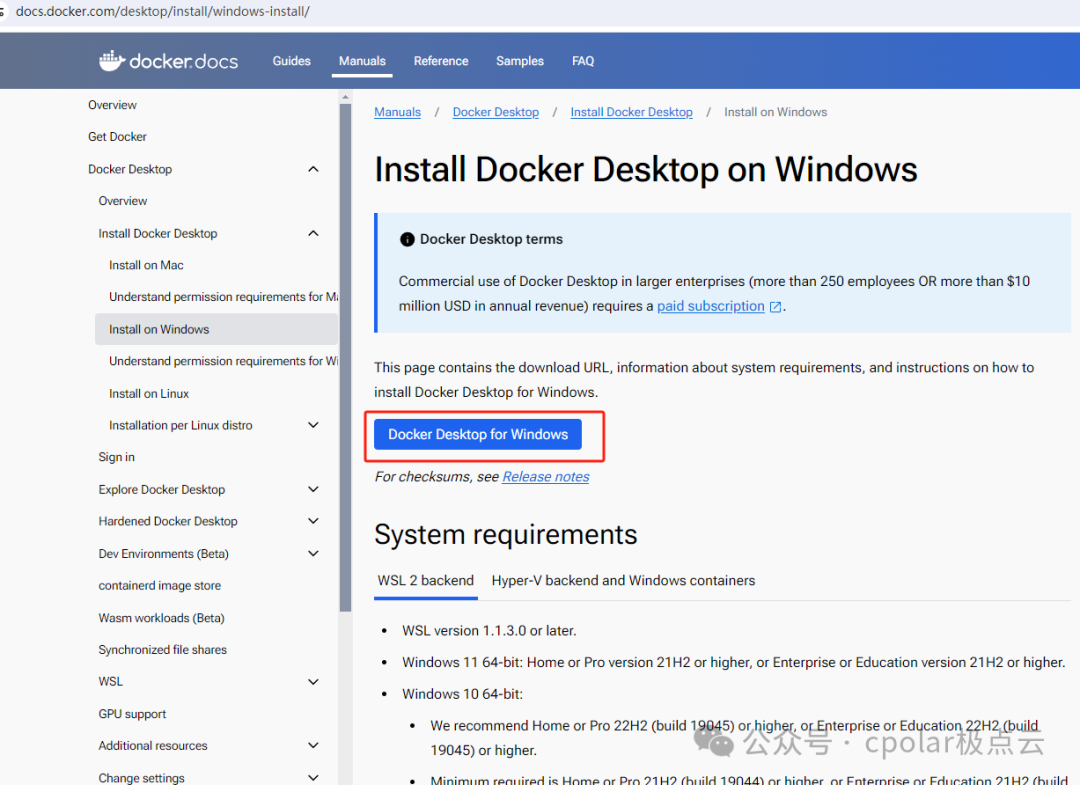Expand the Explore Docker Desktop chevron
Screen dimensions: 1080x785
click(x=313, y=489)
